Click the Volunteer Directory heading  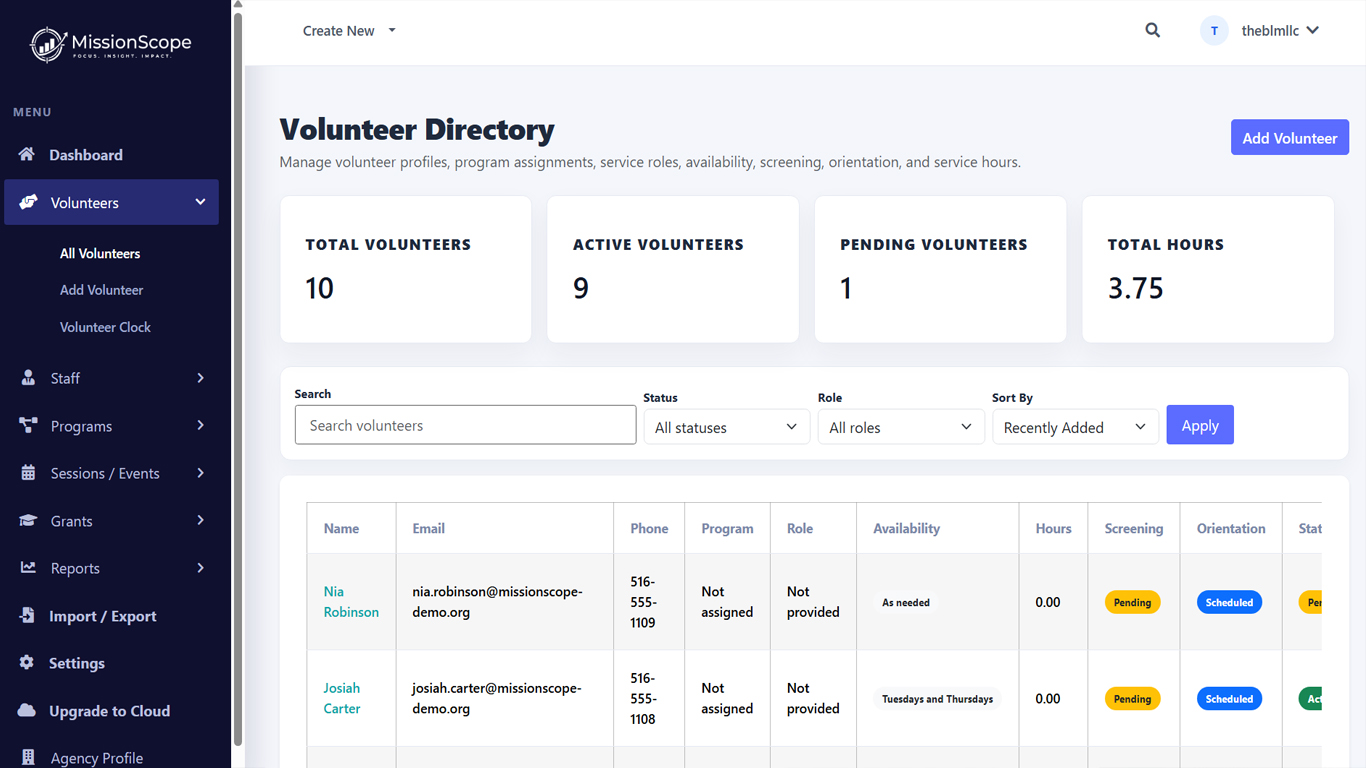417,130
